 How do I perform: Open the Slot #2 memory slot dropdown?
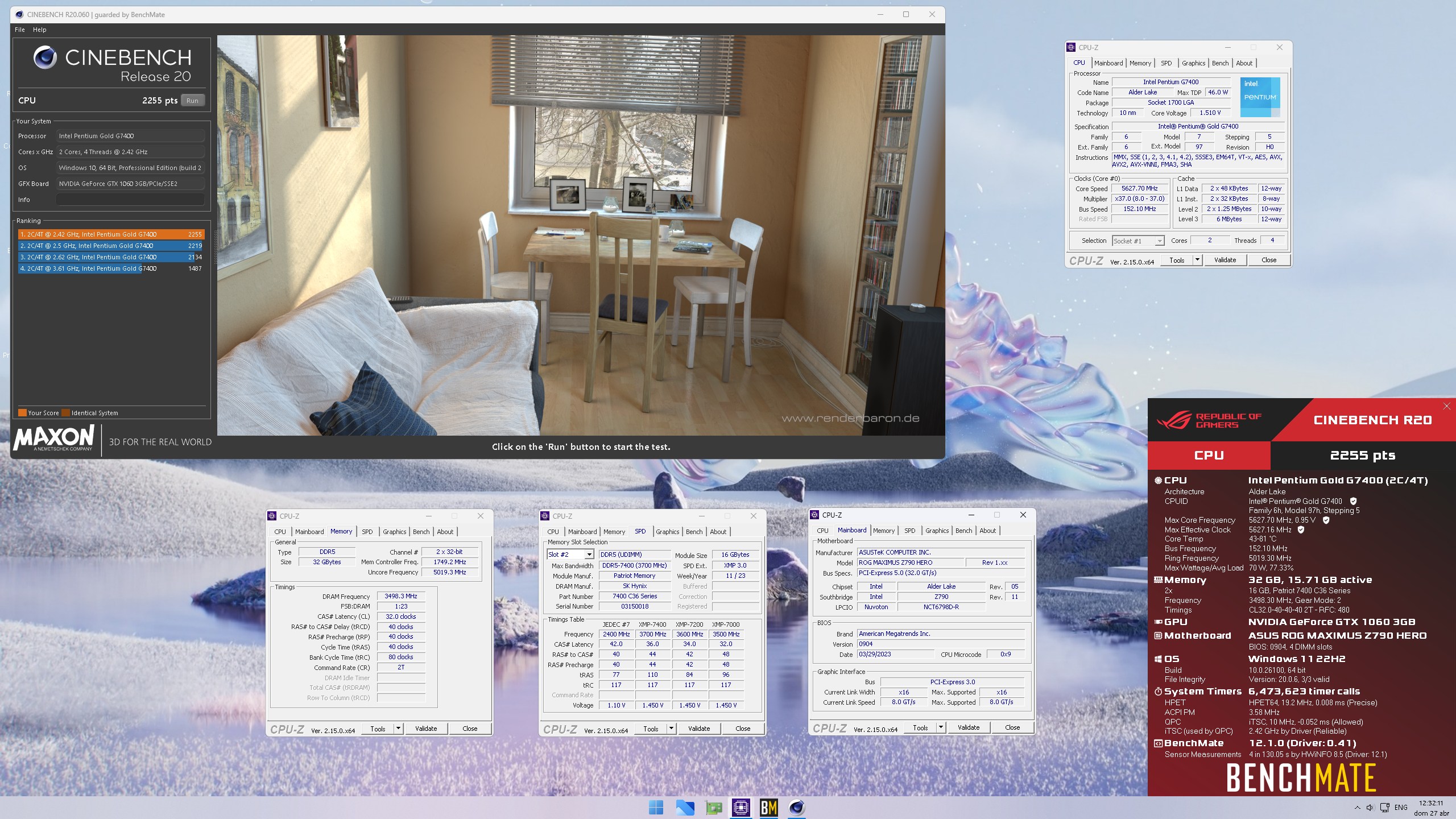click(570, 555)
